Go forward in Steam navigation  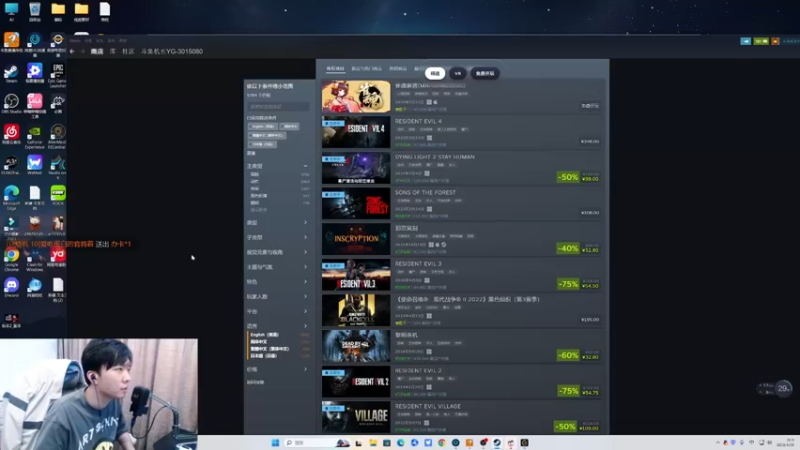point(82,52)
